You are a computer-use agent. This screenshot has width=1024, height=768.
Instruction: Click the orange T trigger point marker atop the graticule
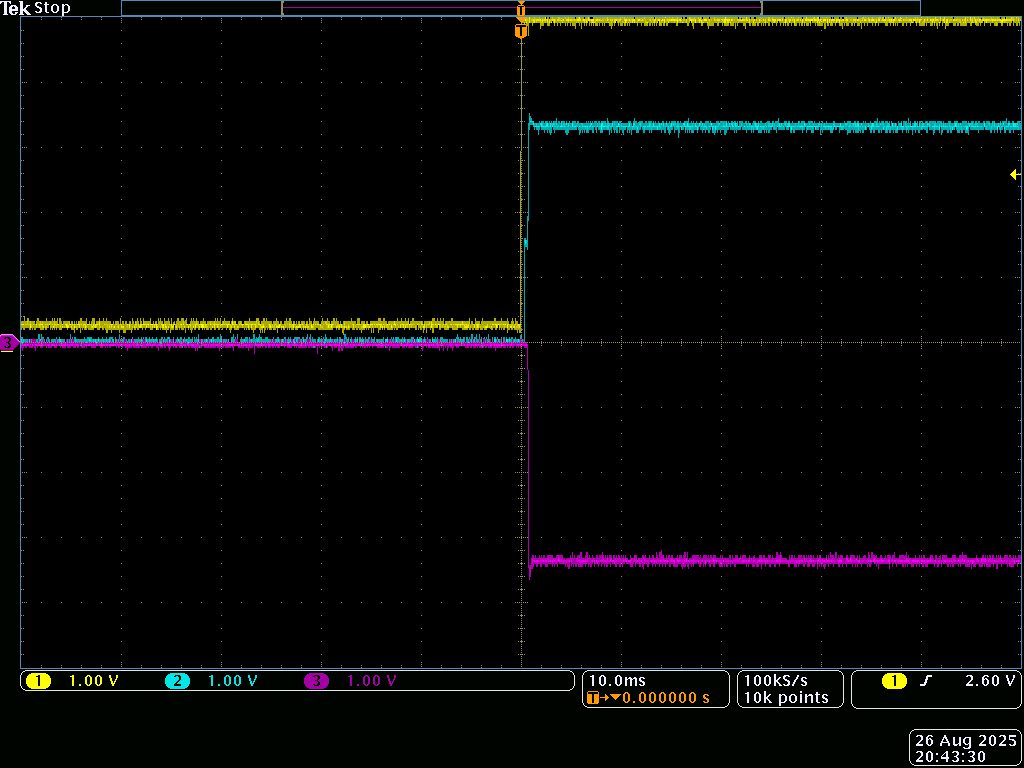click(x=521, y=31)
